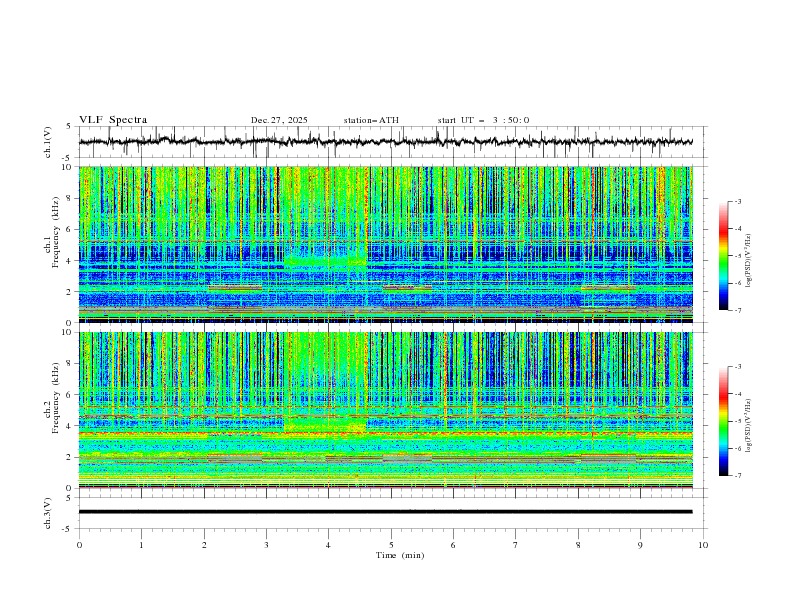Click the ch.3(V) axis label
Viewport: 792px width, 612px height.
[48, 511]
